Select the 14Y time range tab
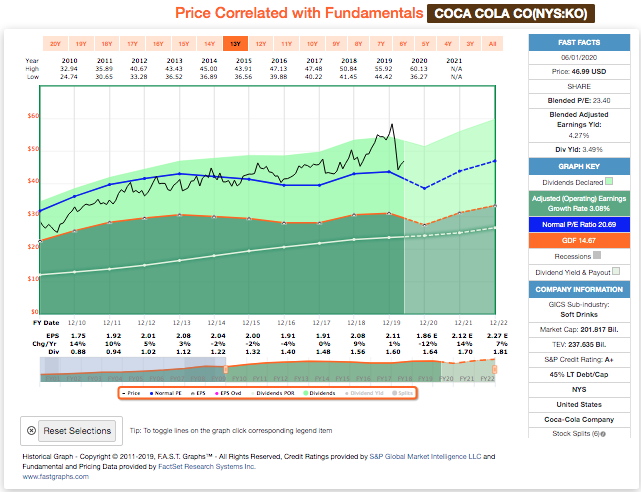The image size is (641, 492). coord(209,44)
